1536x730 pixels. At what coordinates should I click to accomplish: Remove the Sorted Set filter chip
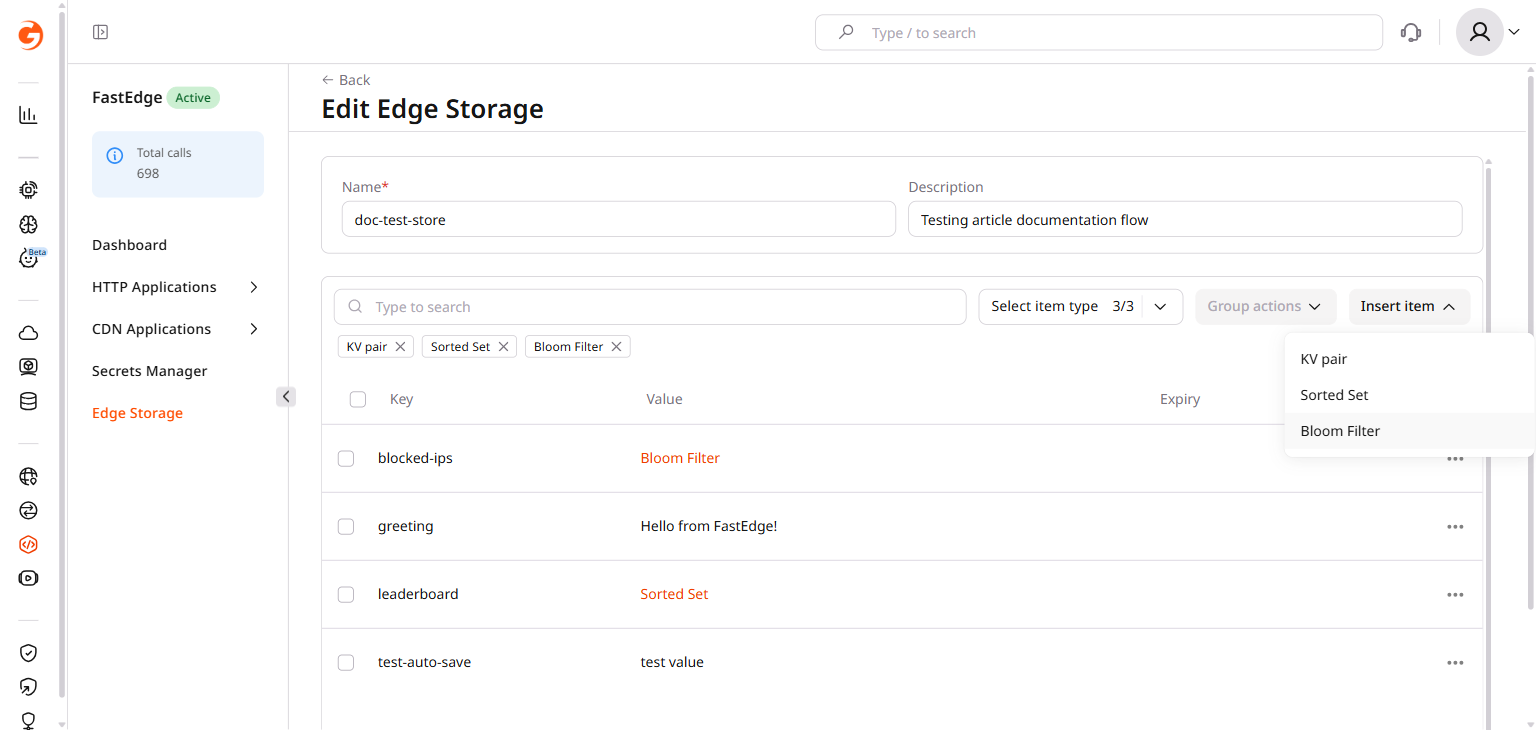tap(504, 346)
